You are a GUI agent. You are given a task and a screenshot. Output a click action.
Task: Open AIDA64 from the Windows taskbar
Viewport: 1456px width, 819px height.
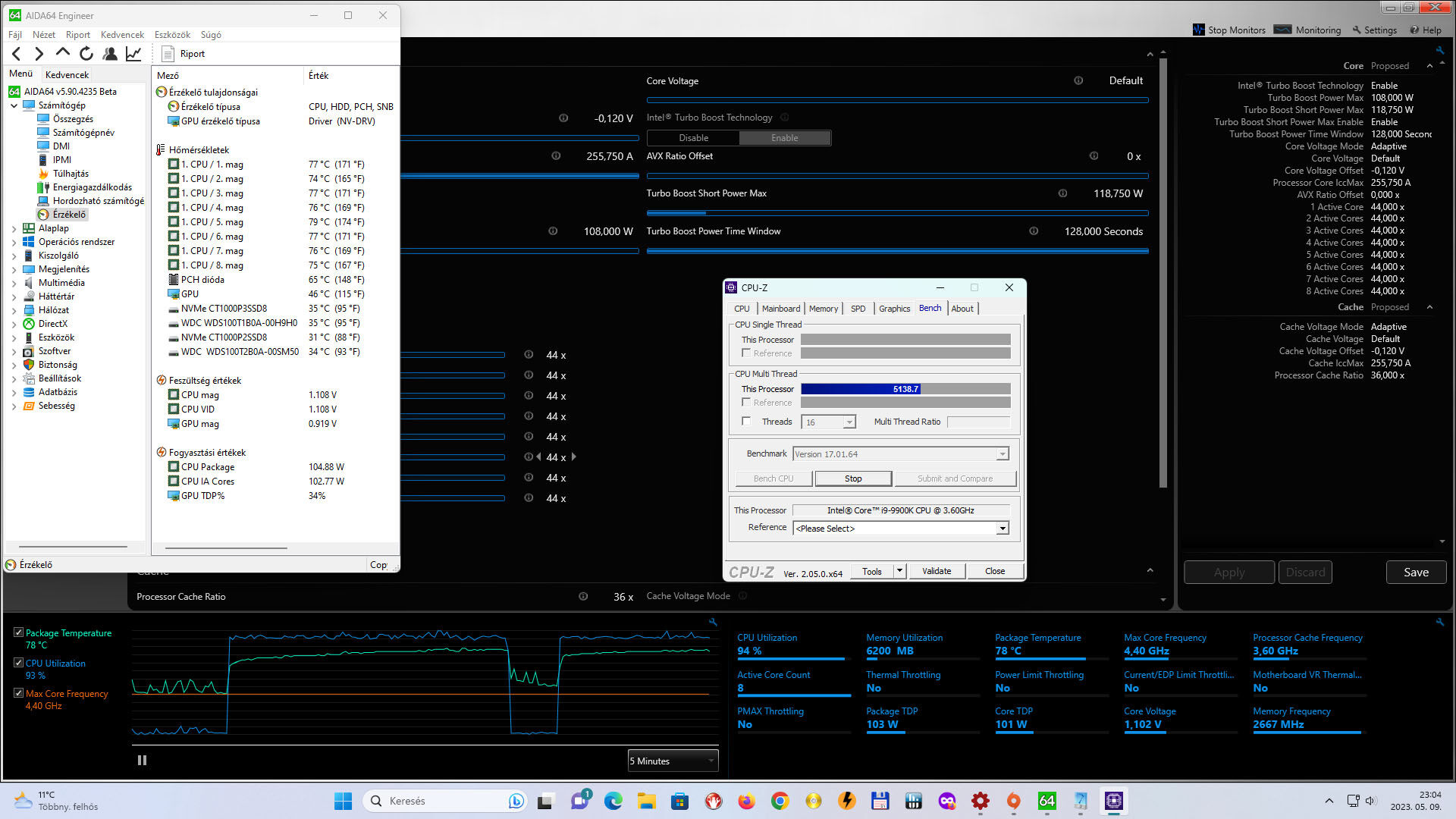click(x=1046, y=801)
